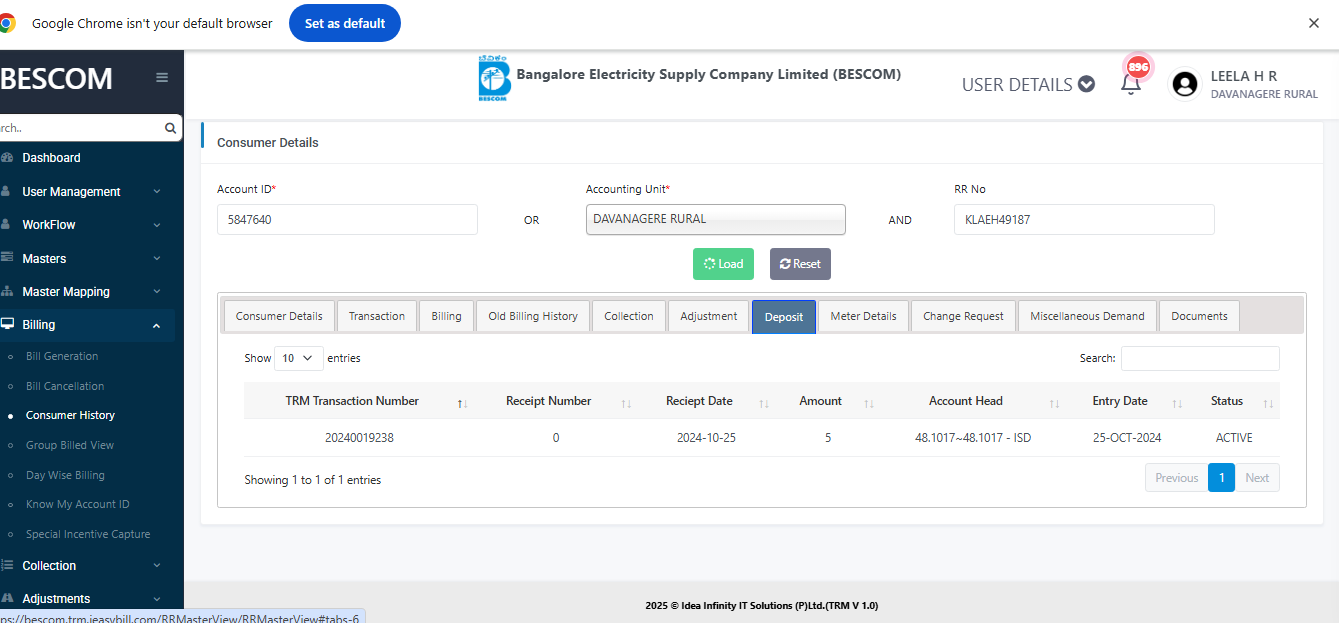Click the green Load button
Viewport: 1339px width, 623px height.
(x=723, y=264)
